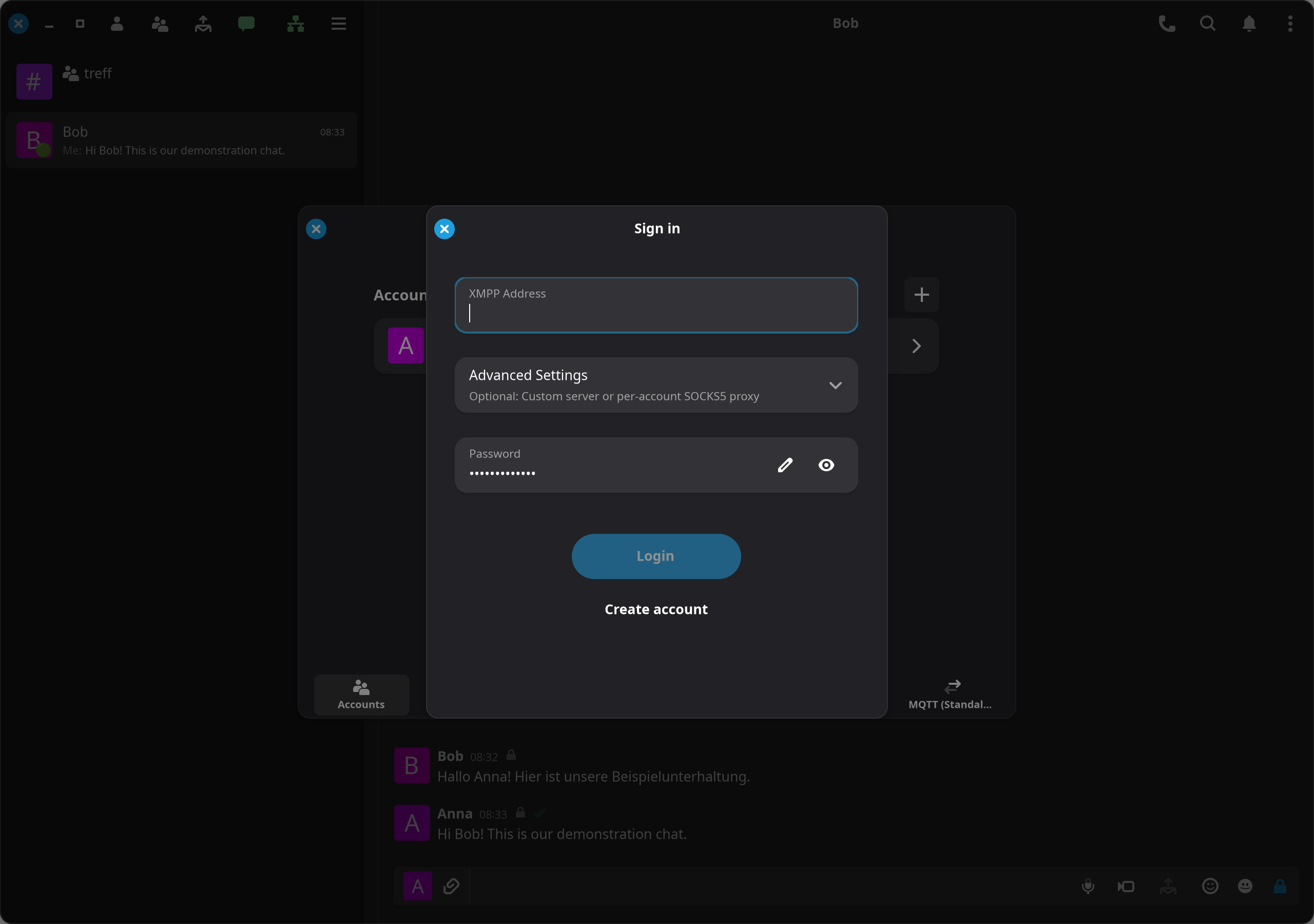Open the treff group chat entry
The height and width of the screenshot is (924, 1314).
(x=182, y=81)
